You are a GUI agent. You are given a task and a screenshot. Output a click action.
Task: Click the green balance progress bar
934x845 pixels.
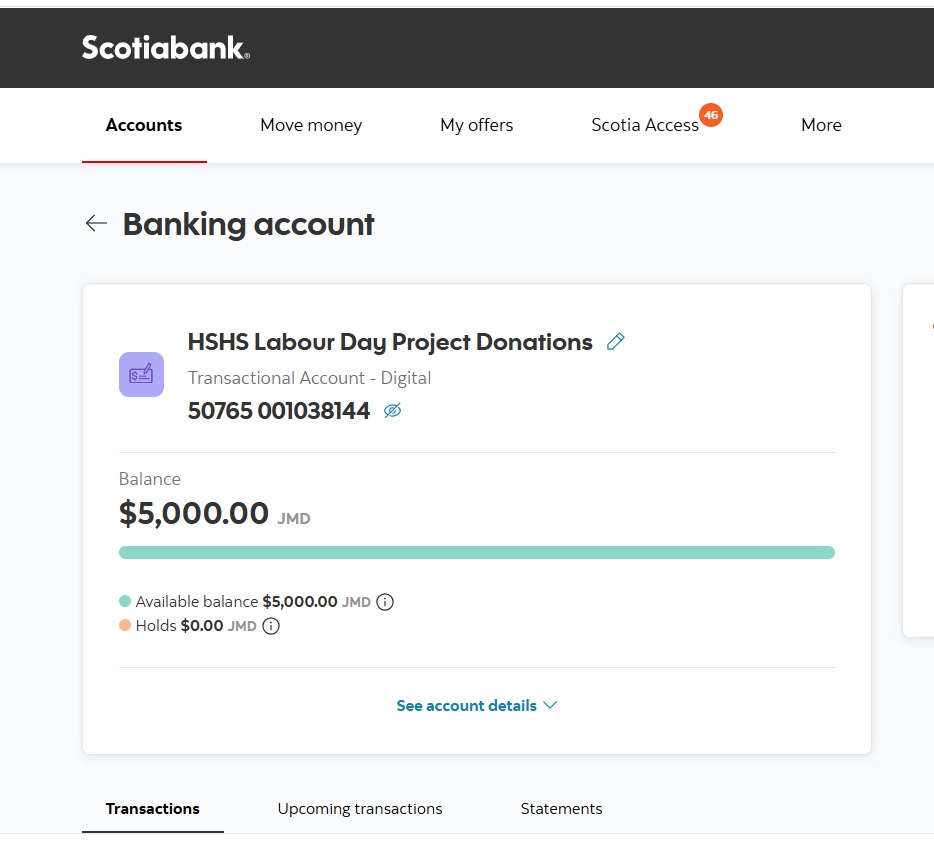(477, 553)
